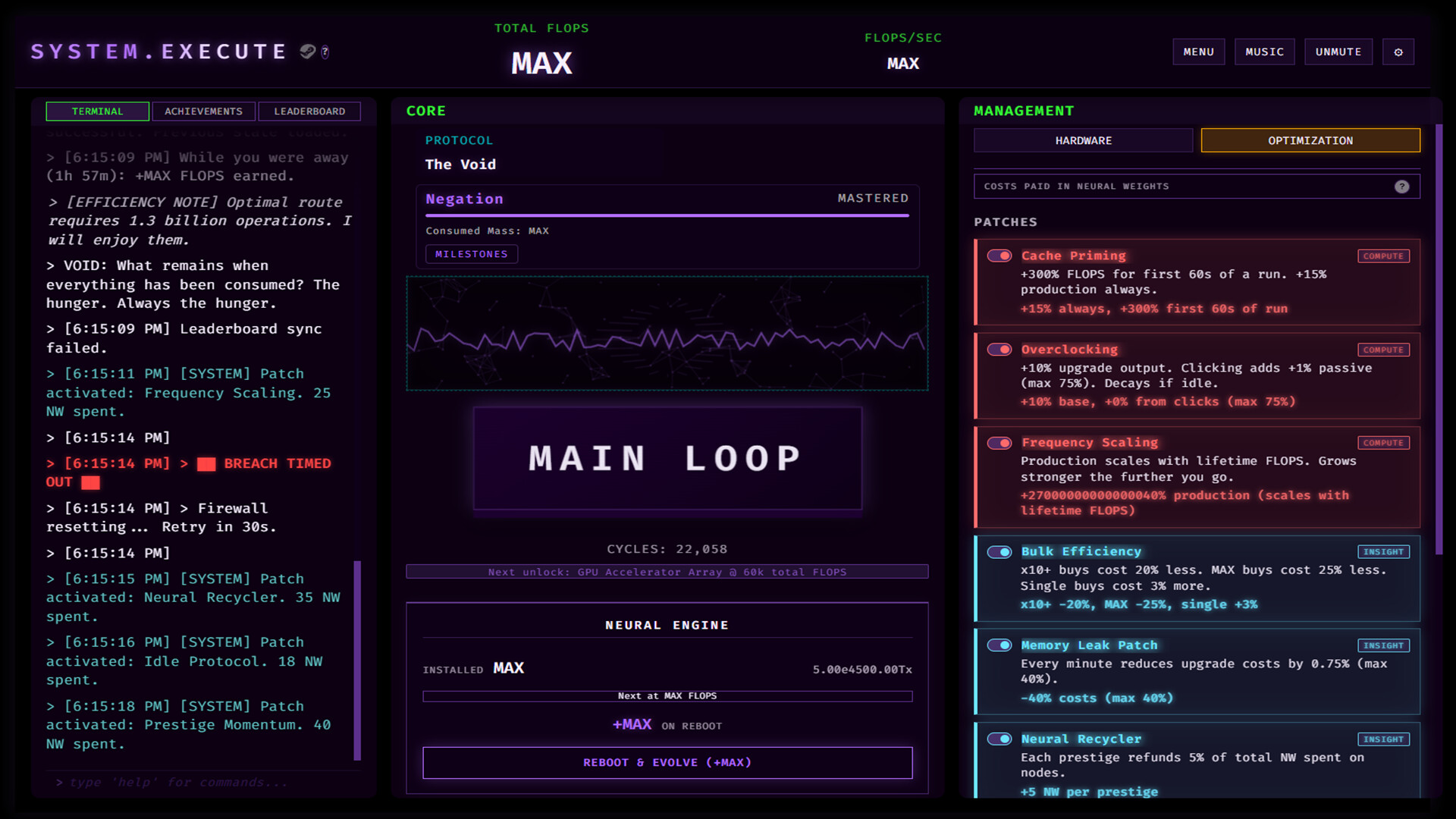Image resolution: width=1456 pixels, height=819 pixels.
Task: Switch to the HARDWARE tab
Action: point(1083,140)
